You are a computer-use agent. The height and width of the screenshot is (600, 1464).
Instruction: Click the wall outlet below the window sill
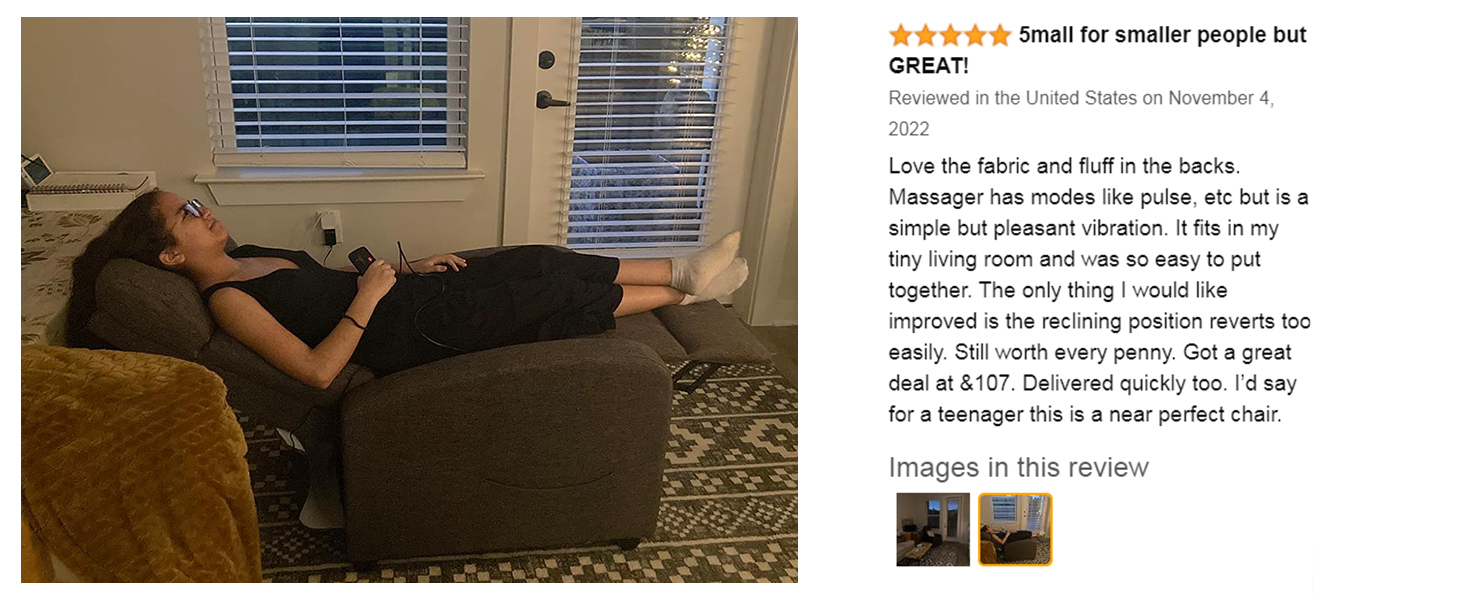328,225
